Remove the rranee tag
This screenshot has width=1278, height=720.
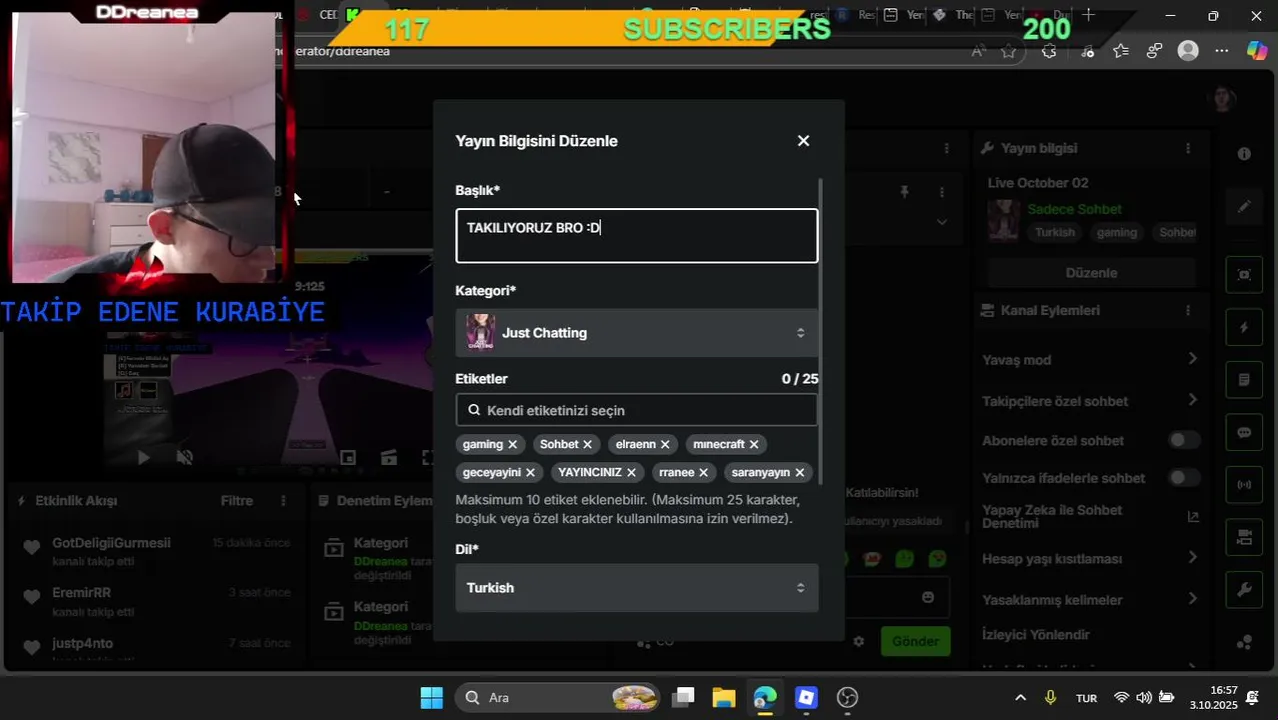tap(703, 472)
